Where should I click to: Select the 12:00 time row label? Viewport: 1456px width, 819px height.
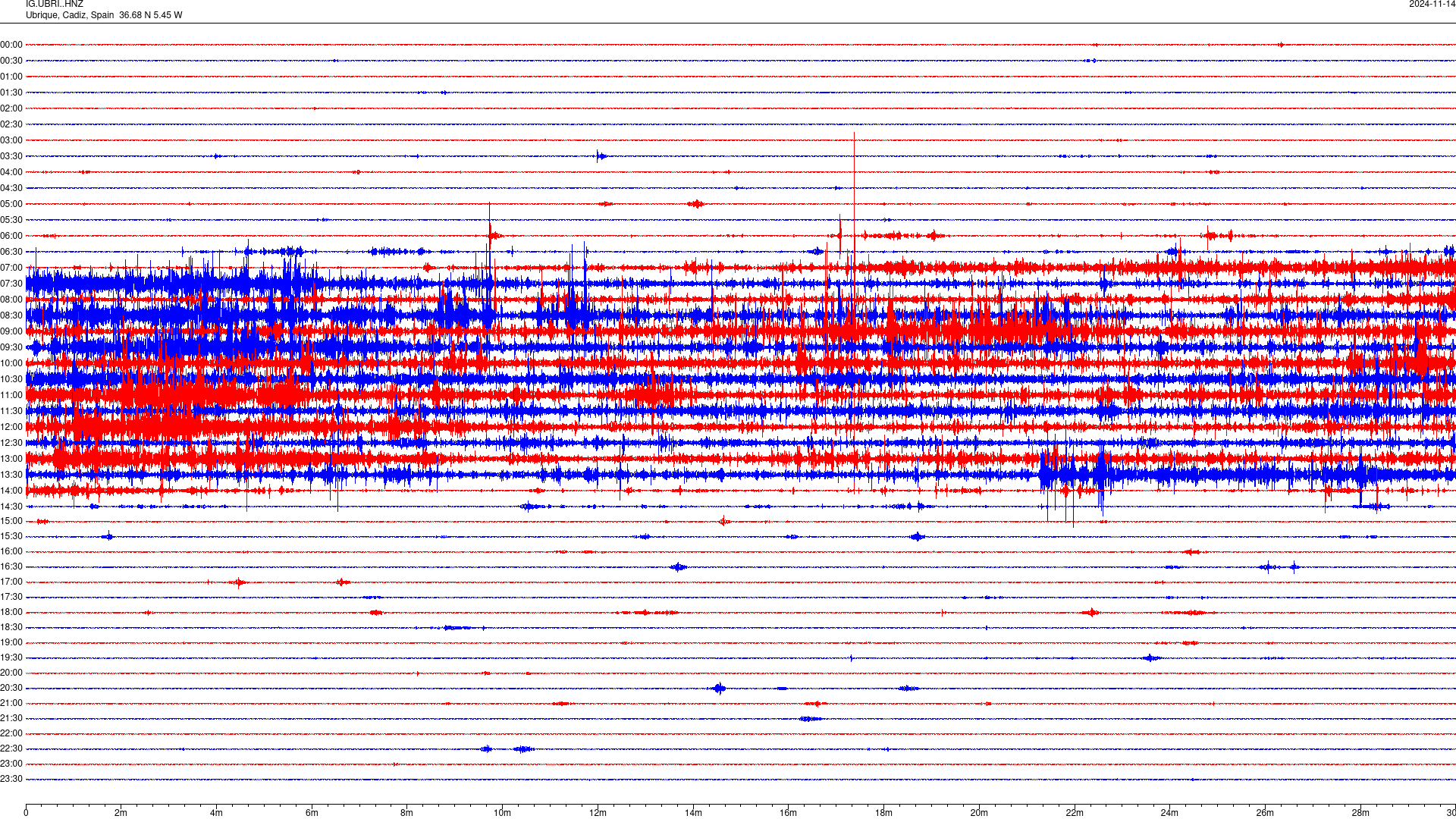(x=11, y=427)
